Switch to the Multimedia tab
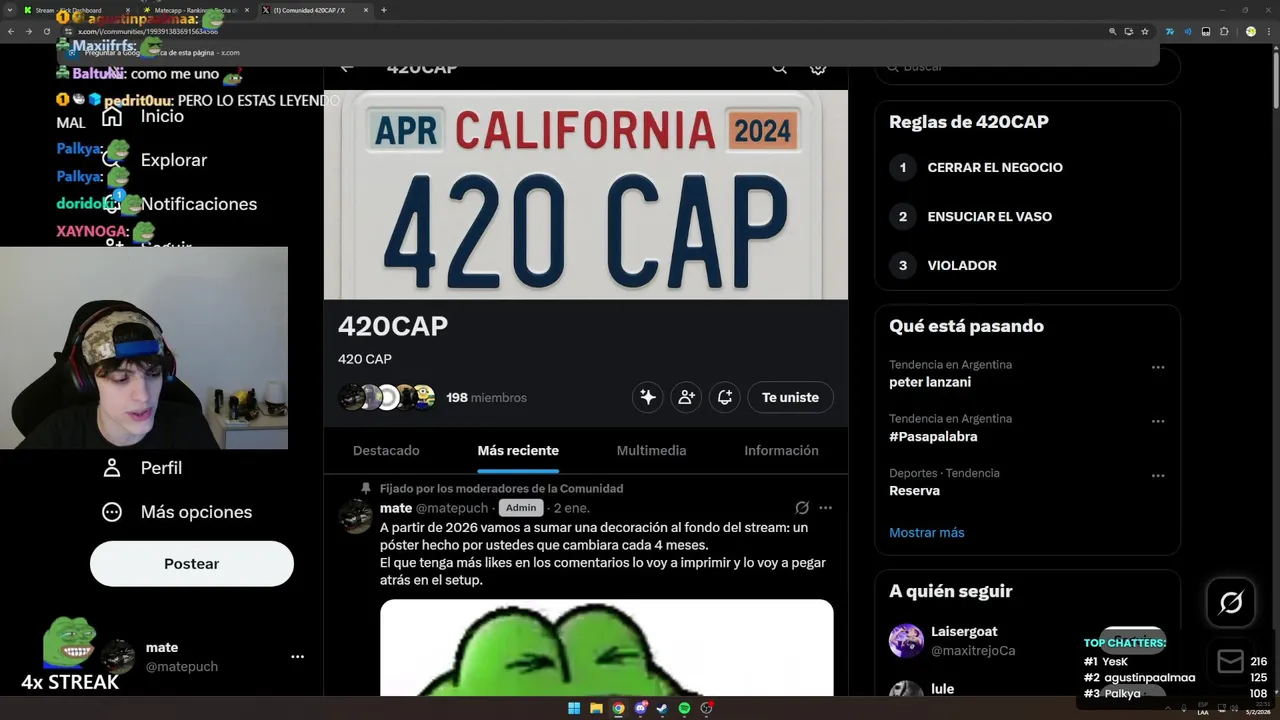This screenshot has width=1280, height=720. pos(651,451)
